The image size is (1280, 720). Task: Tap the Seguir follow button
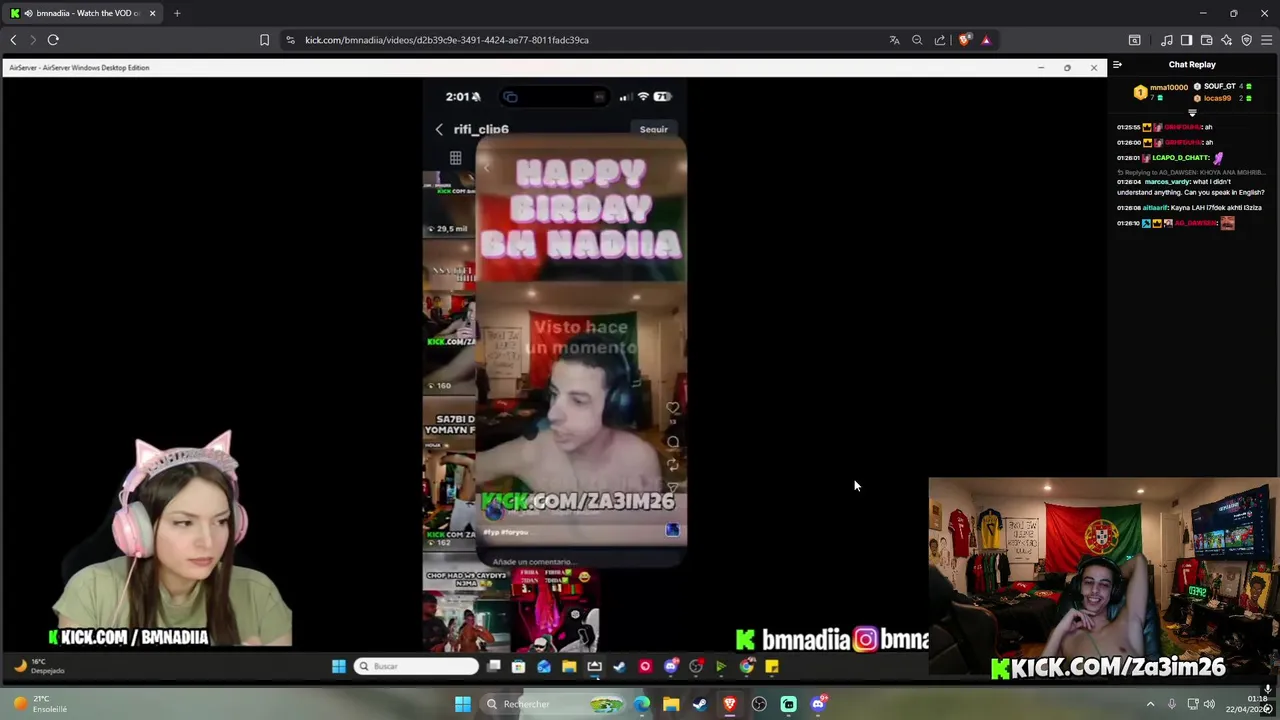pyautogui.click(x=654, y=129)
